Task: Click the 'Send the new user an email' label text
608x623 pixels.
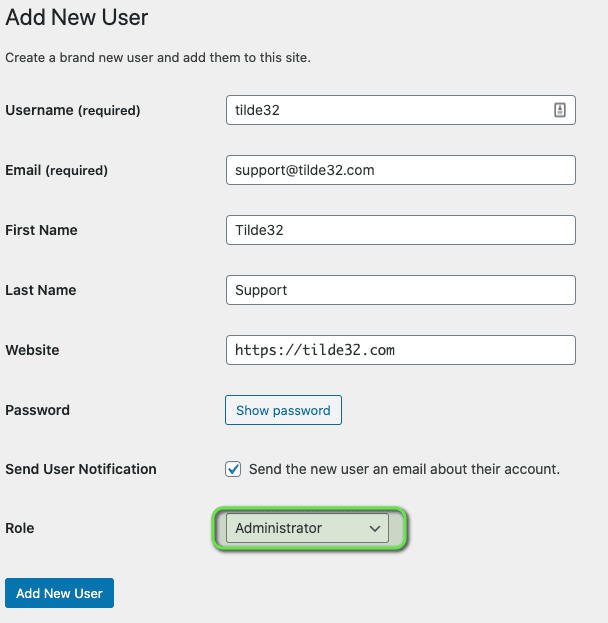Action: (404, 469)
